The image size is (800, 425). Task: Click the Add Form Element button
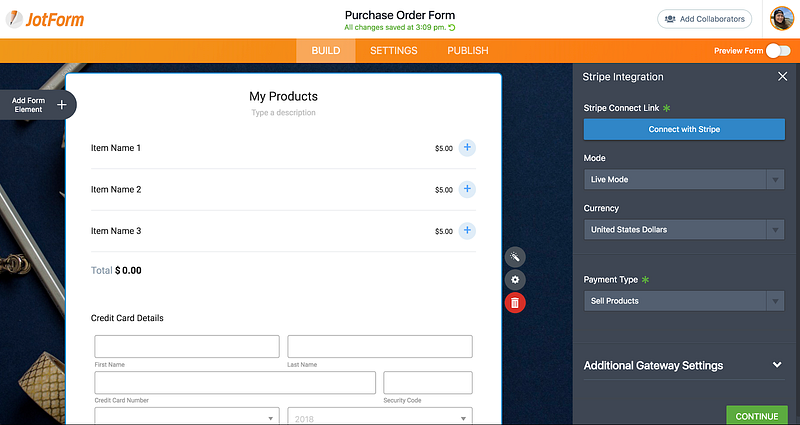click(38, 105)
